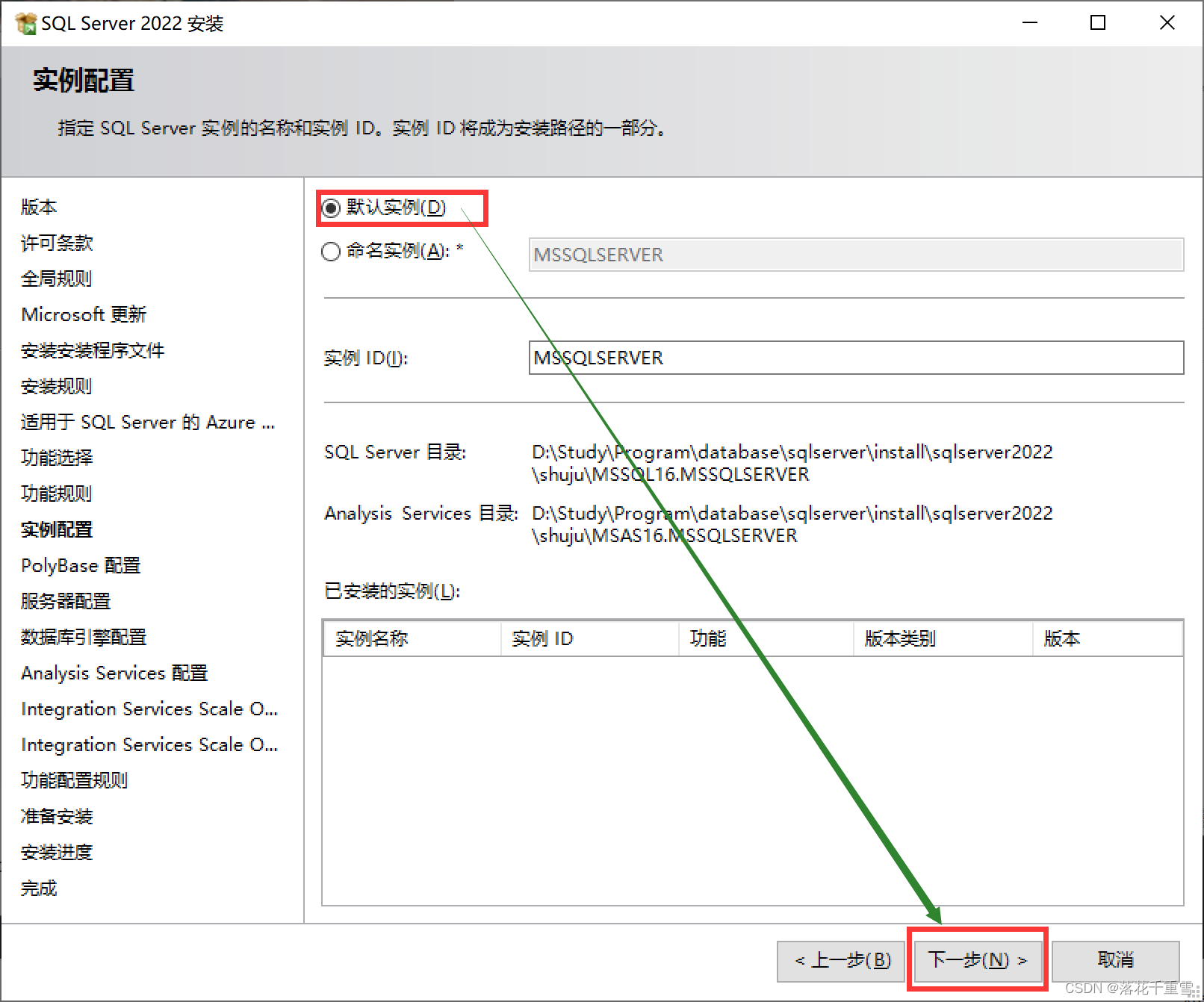Viewport: 1204px width, 1002px height.
Task: Select 安装规则 step in sidebar
Action: [57, 386]
